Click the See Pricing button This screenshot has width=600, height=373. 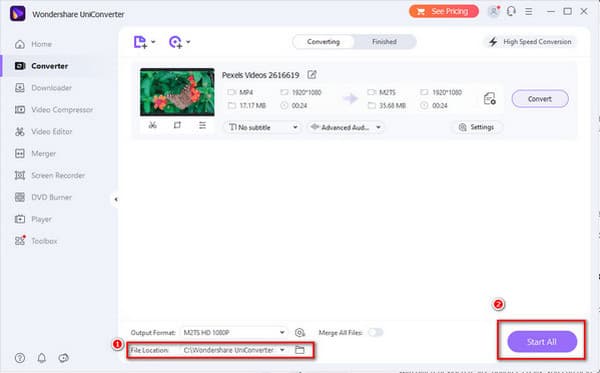point(443,11)
